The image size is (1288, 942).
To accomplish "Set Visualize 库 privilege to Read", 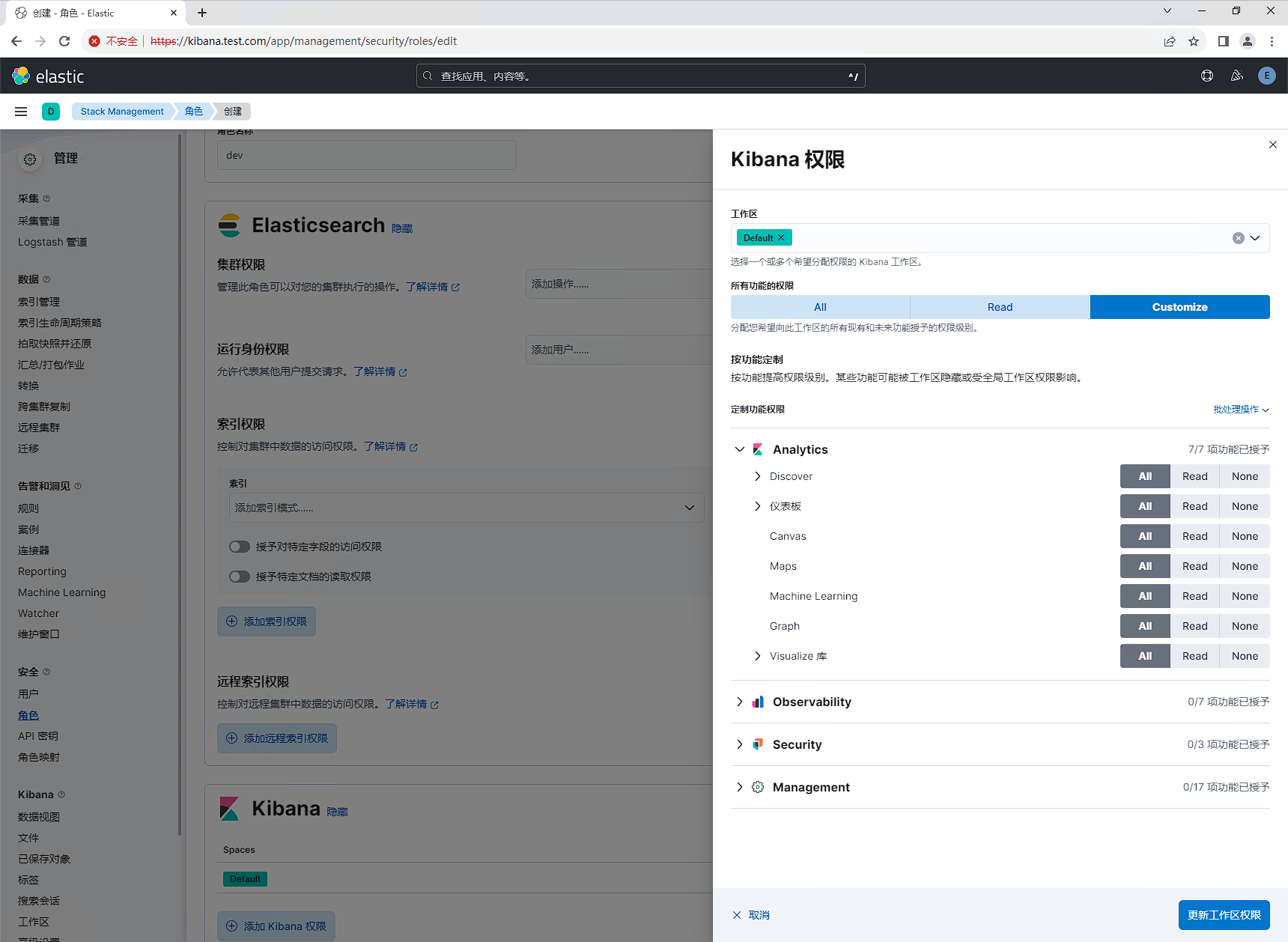I will click(1195, 656).
